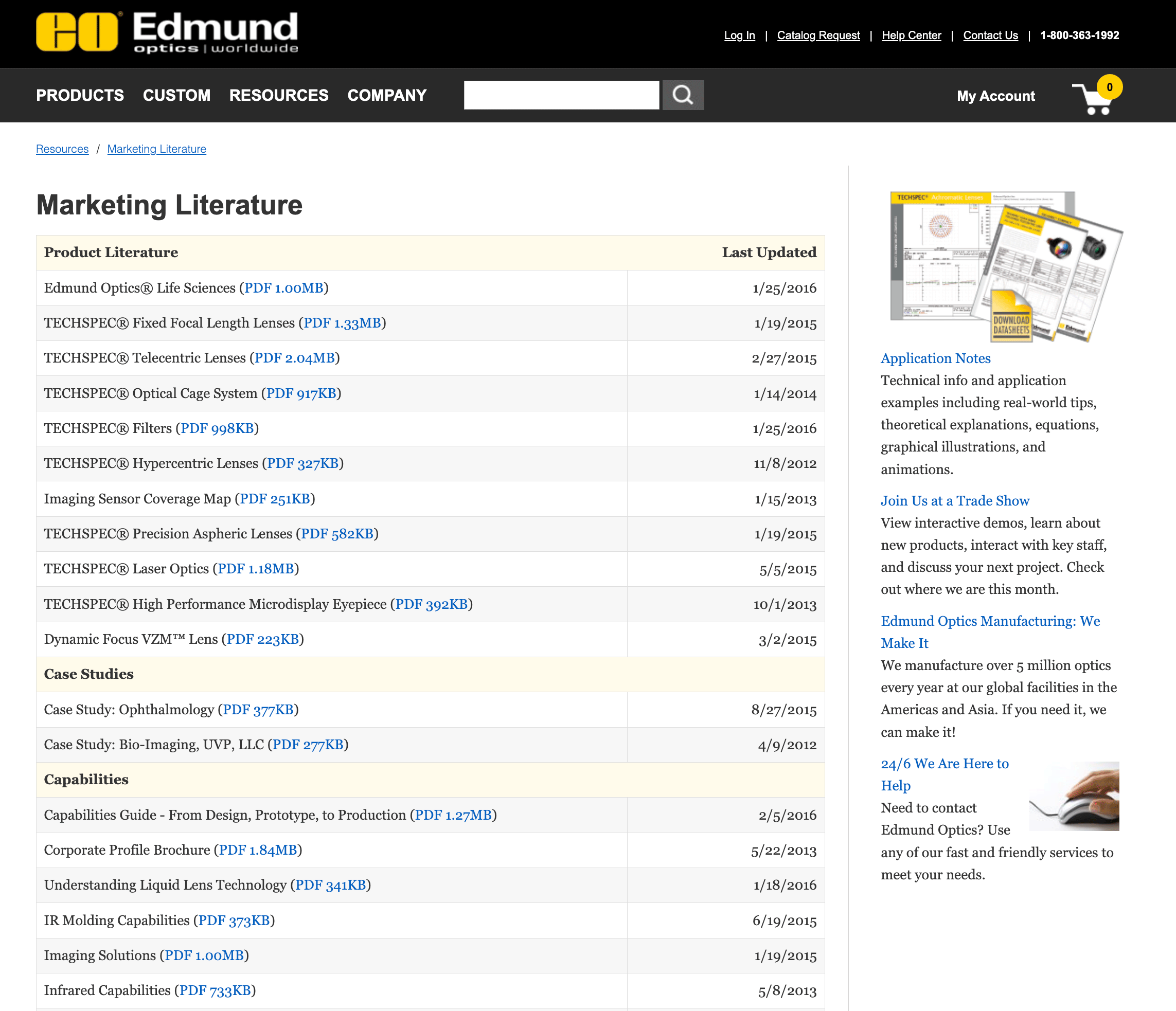Viewport: 1176px width, 1011px height.
Task: Click the magnifying glass search button
Action: coord(683,95)
